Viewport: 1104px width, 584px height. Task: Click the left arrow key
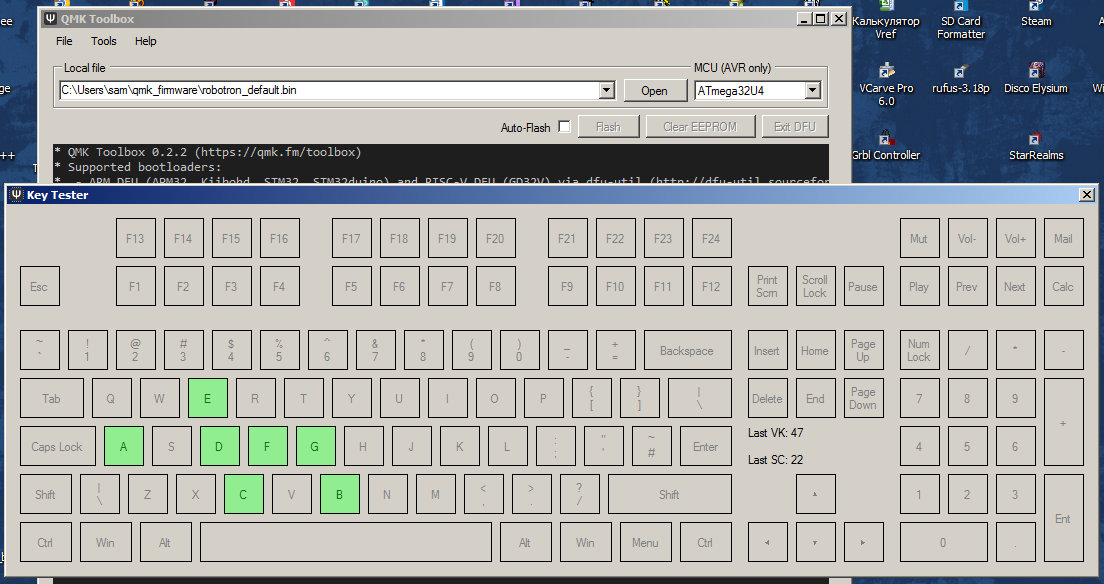[x=767, y=542]
